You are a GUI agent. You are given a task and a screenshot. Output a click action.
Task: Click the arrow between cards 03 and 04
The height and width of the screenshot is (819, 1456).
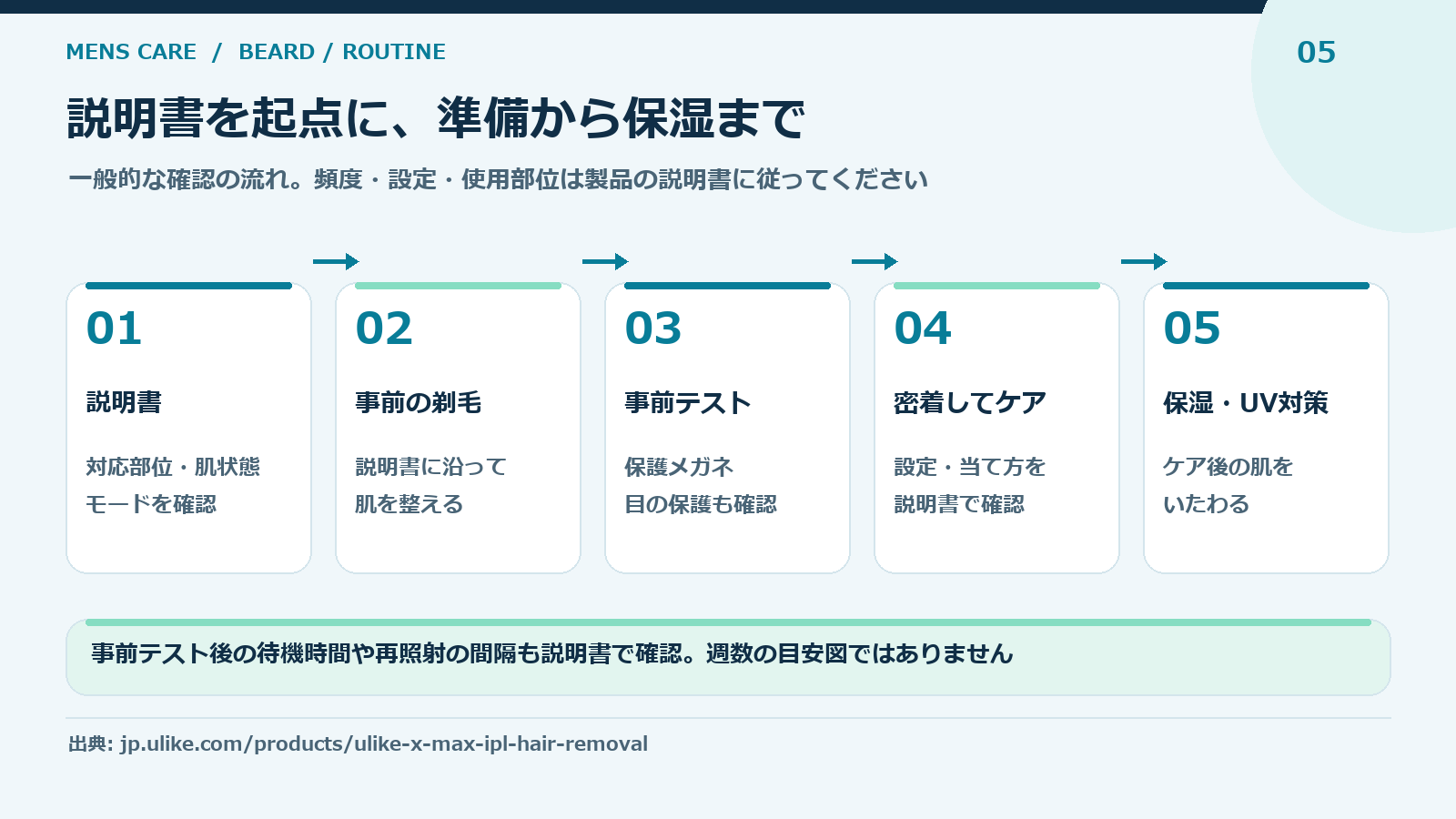pos(875,262)
